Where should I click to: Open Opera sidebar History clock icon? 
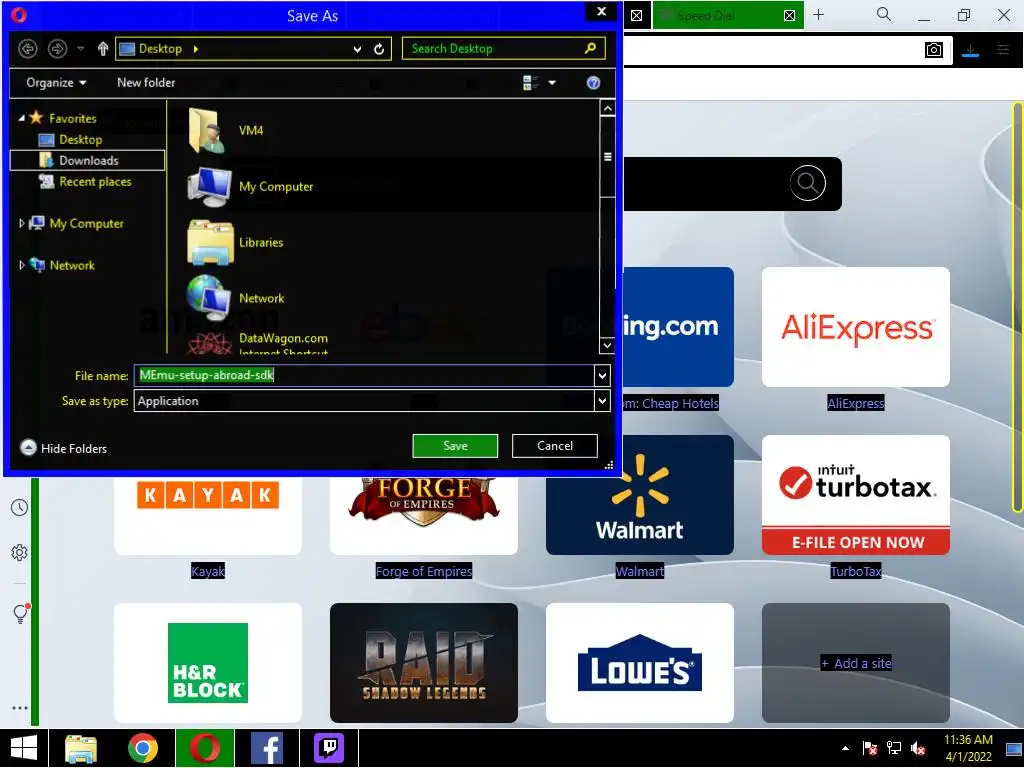coord(20,507)
